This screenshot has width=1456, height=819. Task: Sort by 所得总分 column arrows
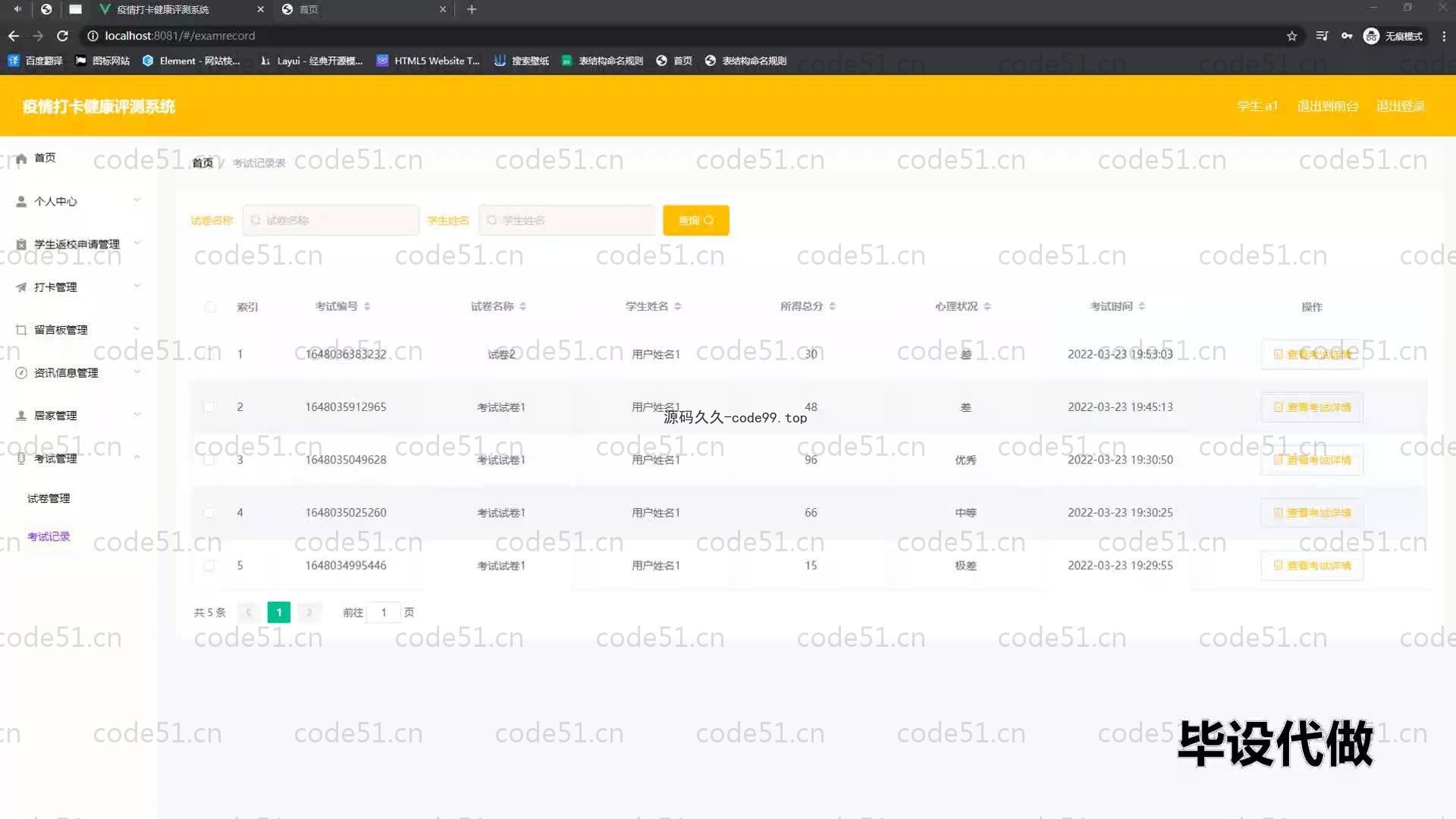(x=833, y=306)
